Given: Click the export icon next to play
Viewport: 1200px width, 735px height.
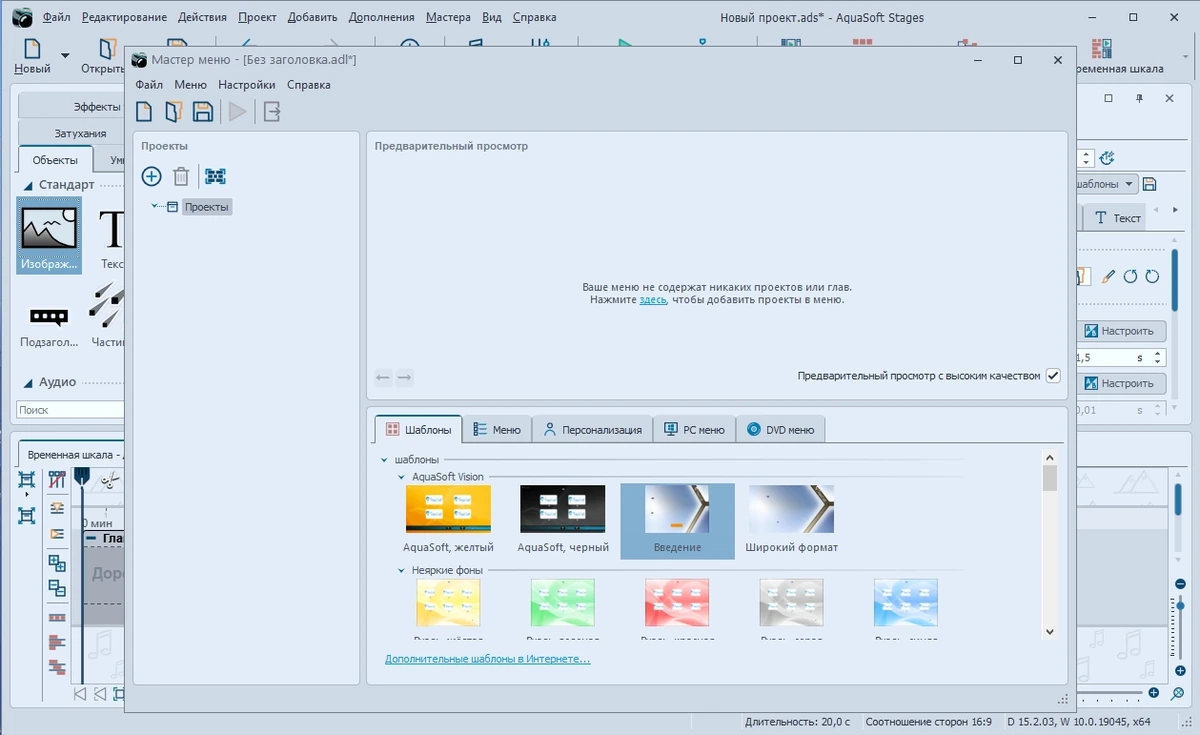Looking at the screenshot, I should pyautogui.click(x=272, y=111).
